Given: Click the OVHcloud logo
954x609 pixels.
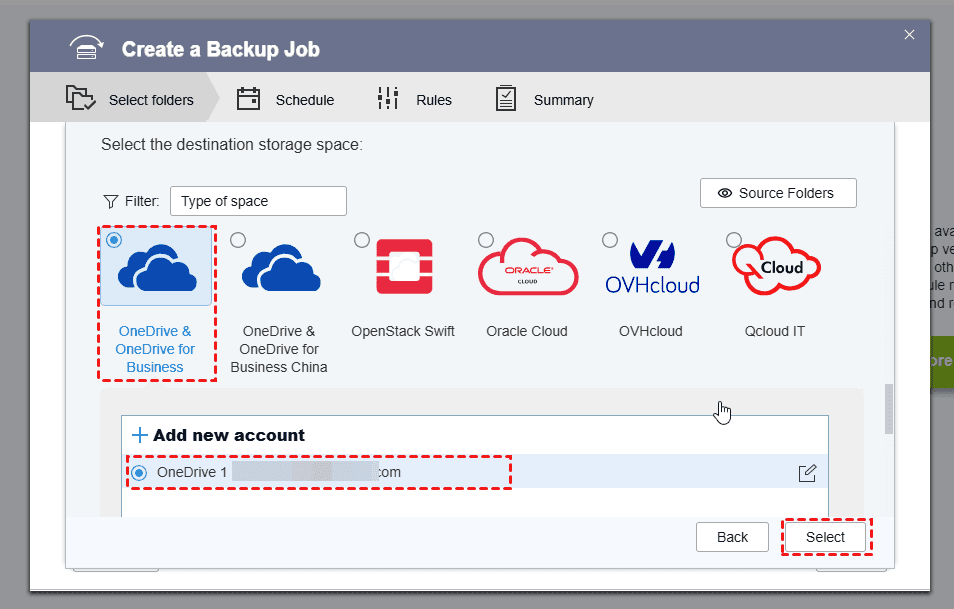Looking at the screenshot, I should pos(652,267).
